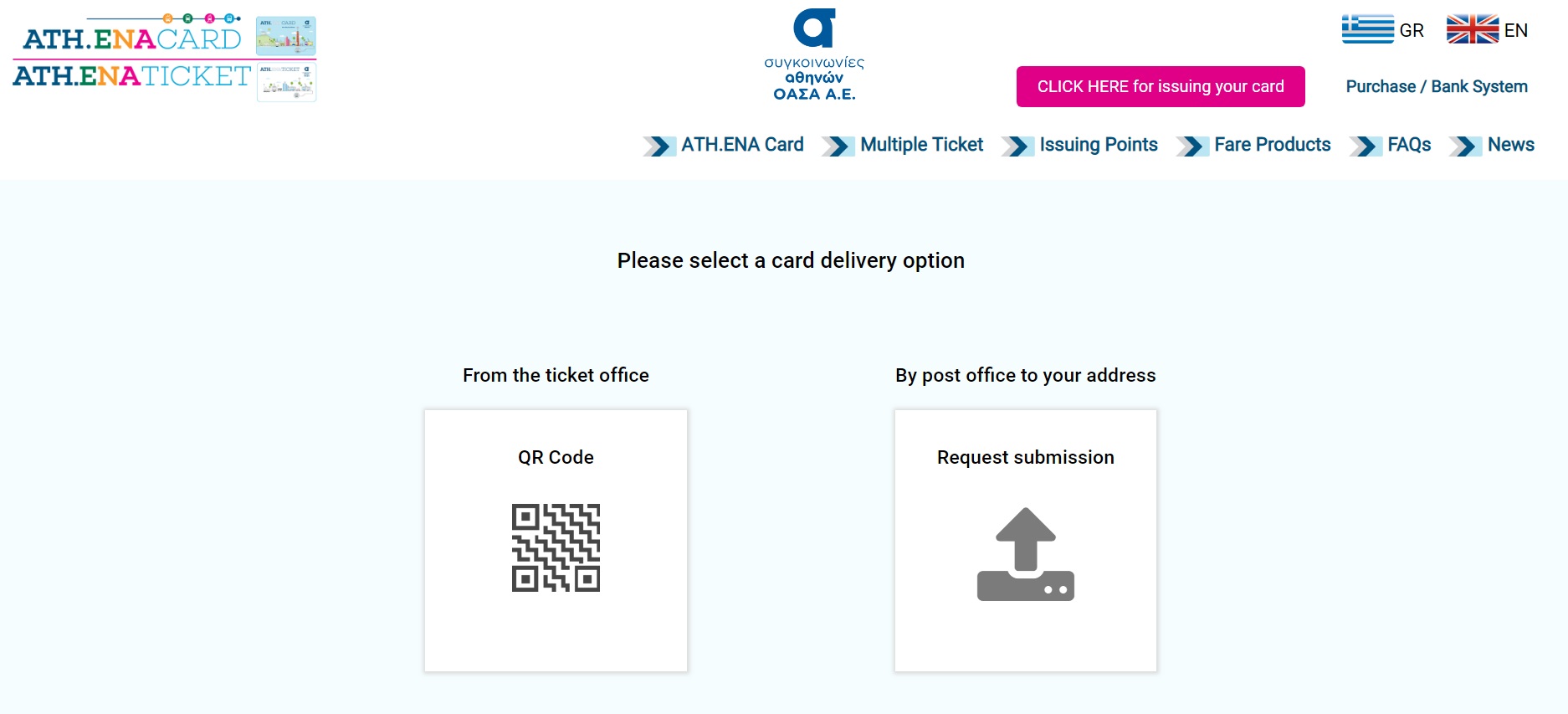Click CLICK HERE for issuing your card
Screen dimensions: 1568x714
click(1160, 86)
